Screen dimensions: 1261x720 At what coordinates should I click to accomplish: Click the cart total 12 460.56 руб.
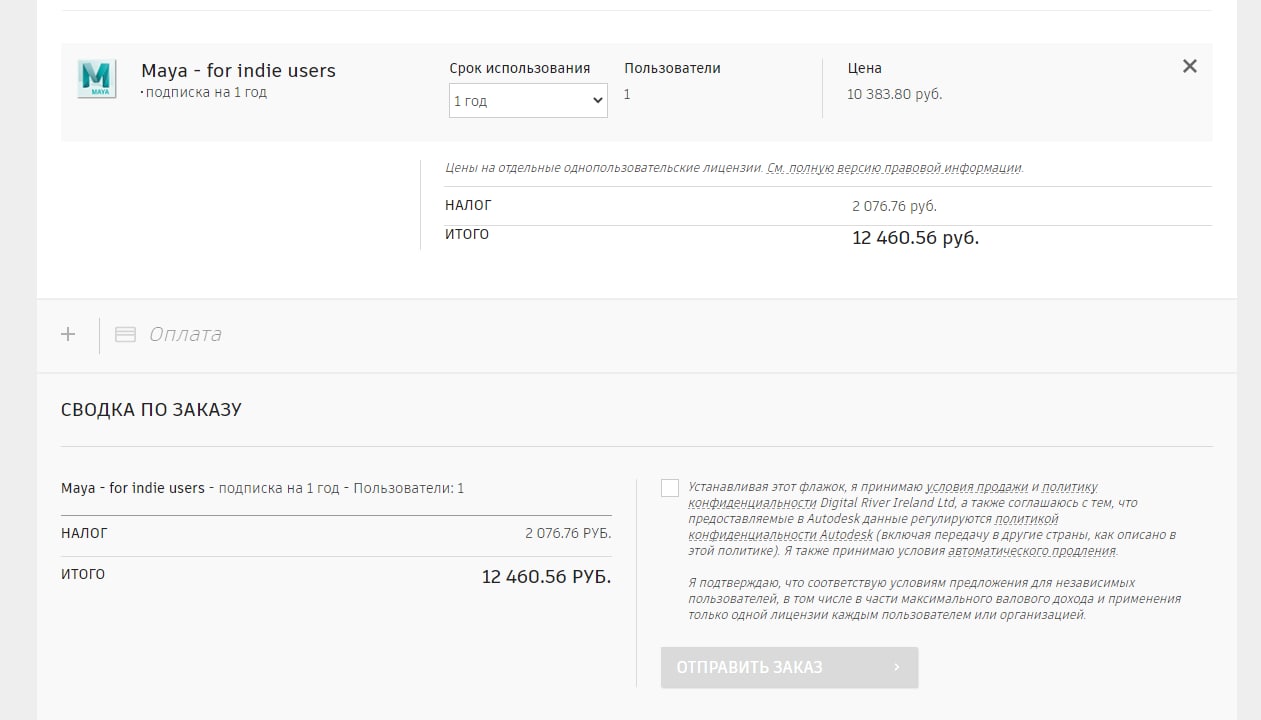915,238
